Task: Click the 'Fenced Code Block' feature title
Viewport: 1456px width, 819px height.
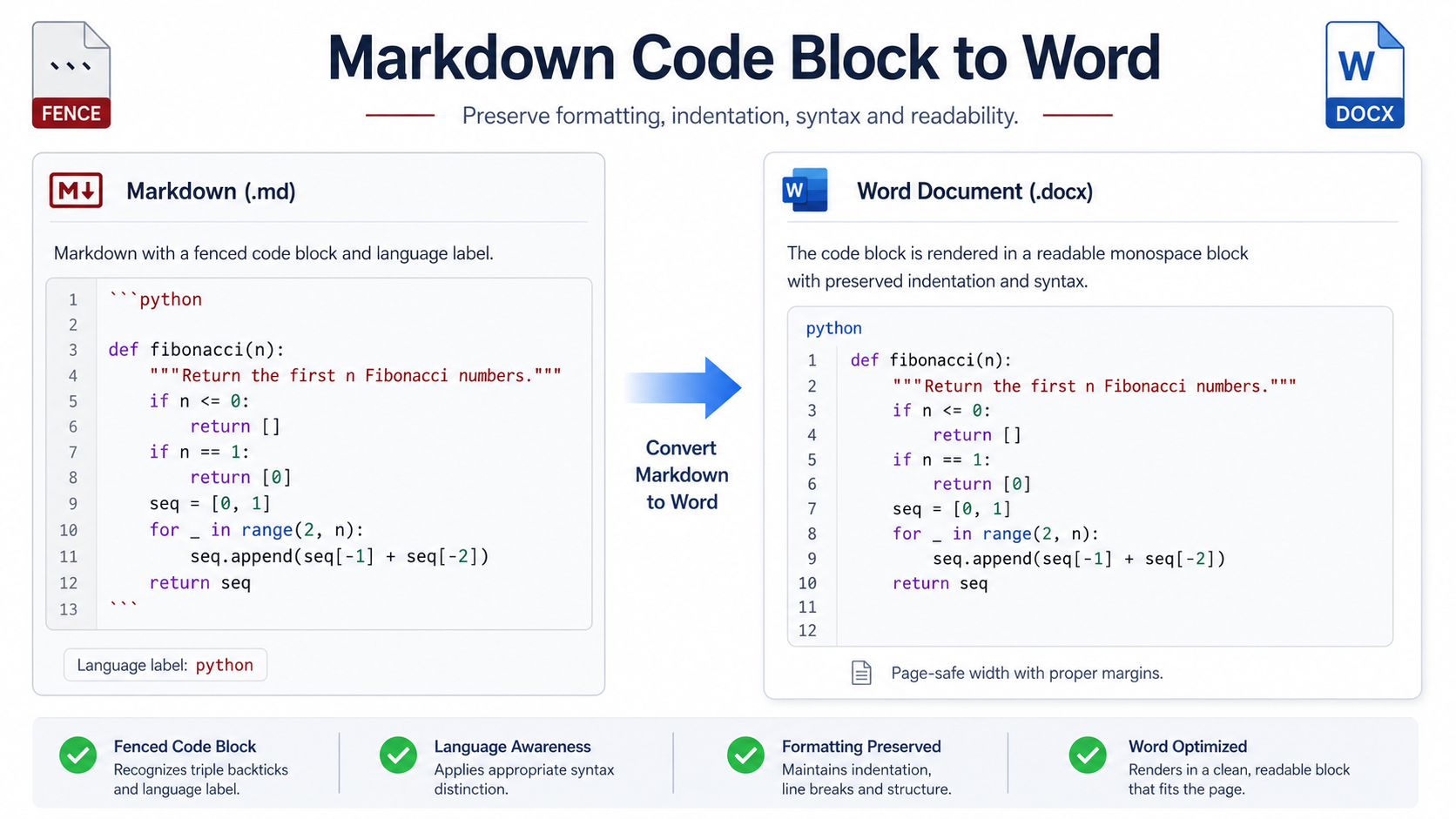Action: [x=185, y=747]
